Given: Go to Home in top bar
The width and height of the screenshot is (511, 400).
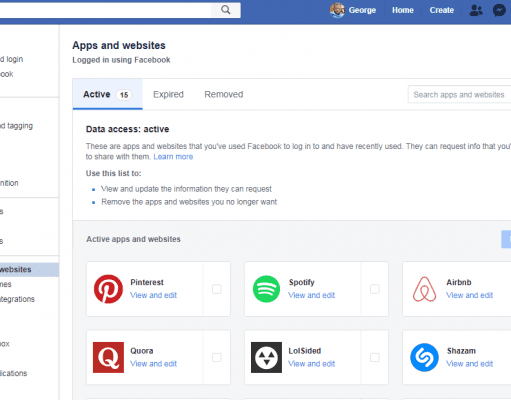Looking at the screenshot, I should point(403,10).
